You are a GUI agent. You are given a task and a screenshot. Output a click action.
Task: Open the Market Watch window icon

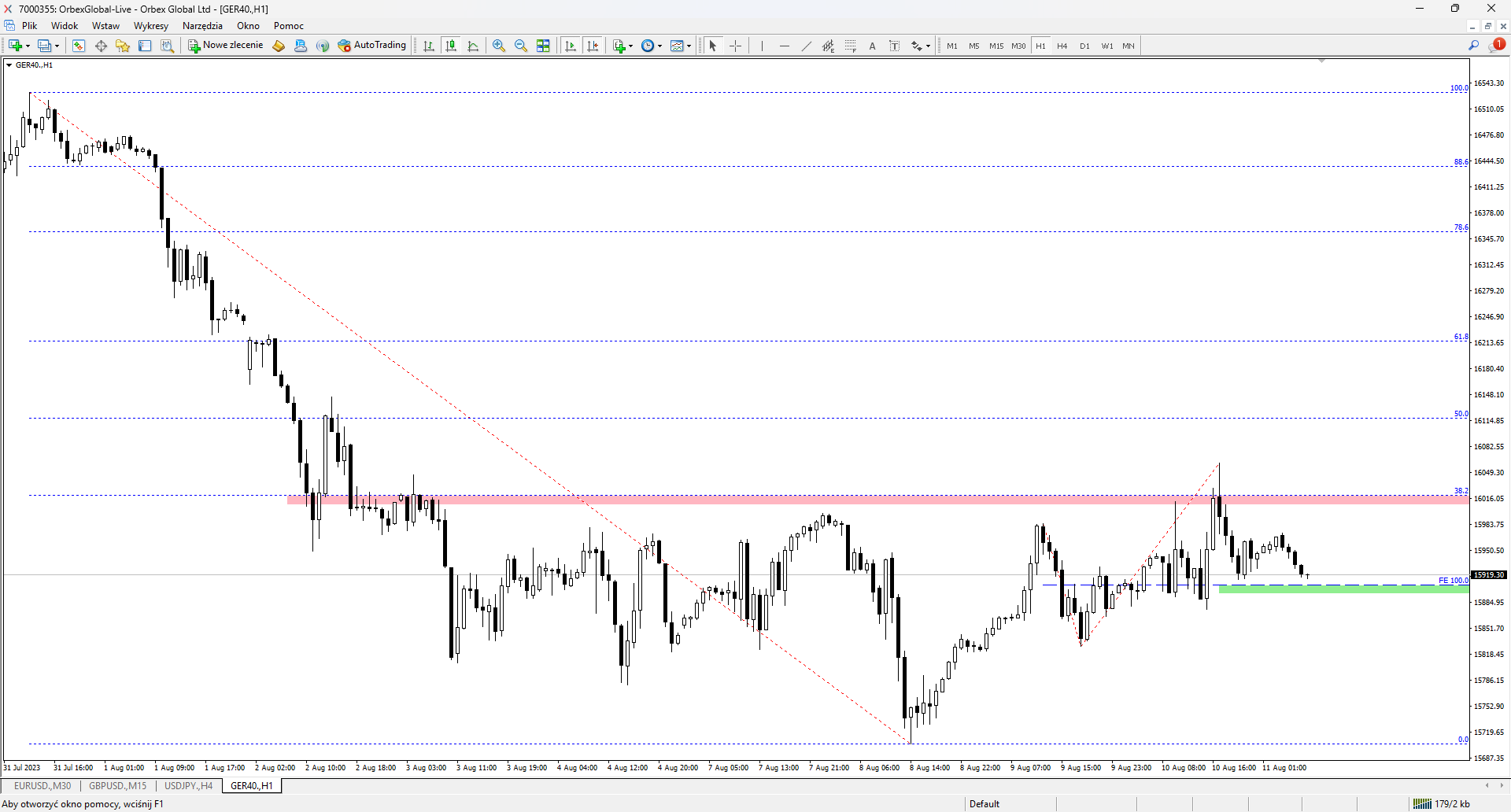click(x=79, y=46)
